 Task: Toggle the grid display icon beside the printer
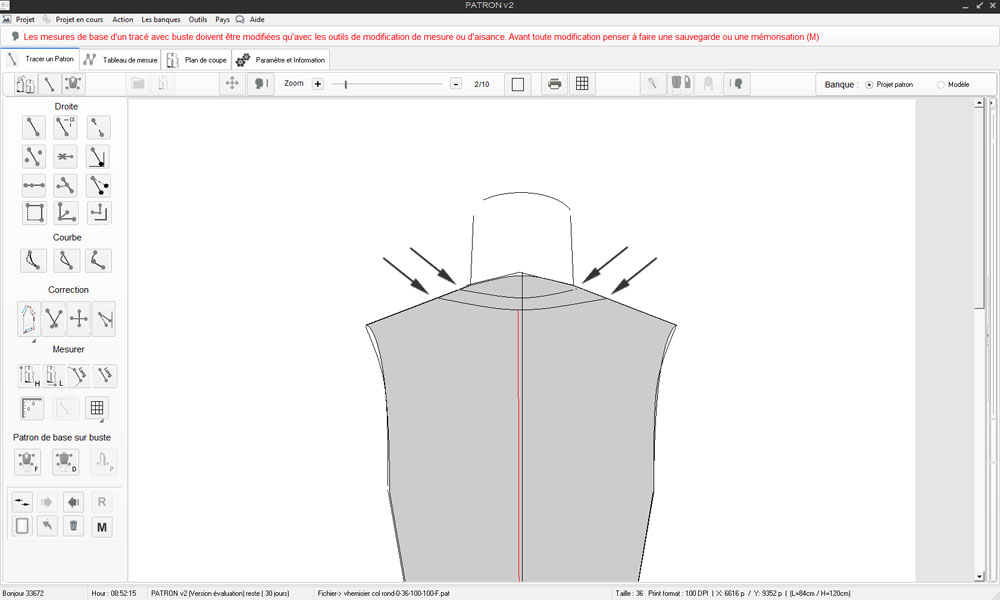coord(582,84)
